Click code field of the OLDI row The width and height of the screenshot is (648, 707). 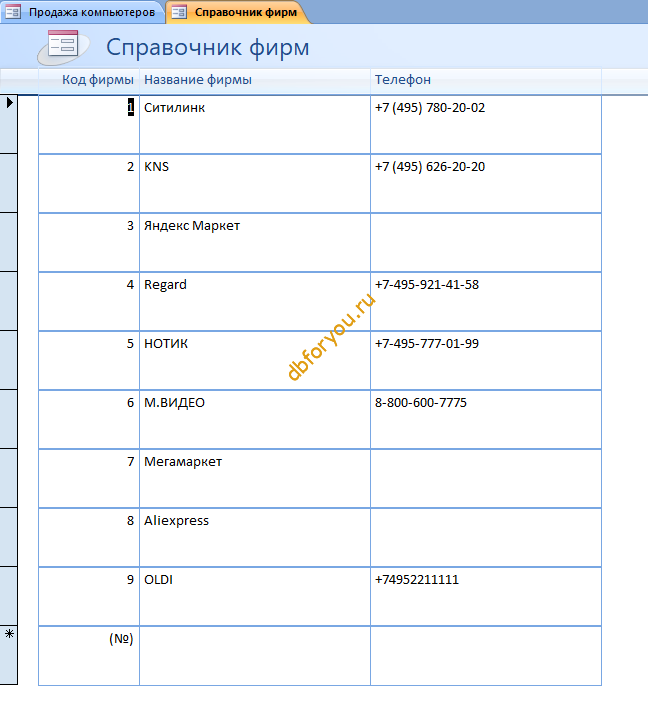pyautogui.click(x=89, y=597)
